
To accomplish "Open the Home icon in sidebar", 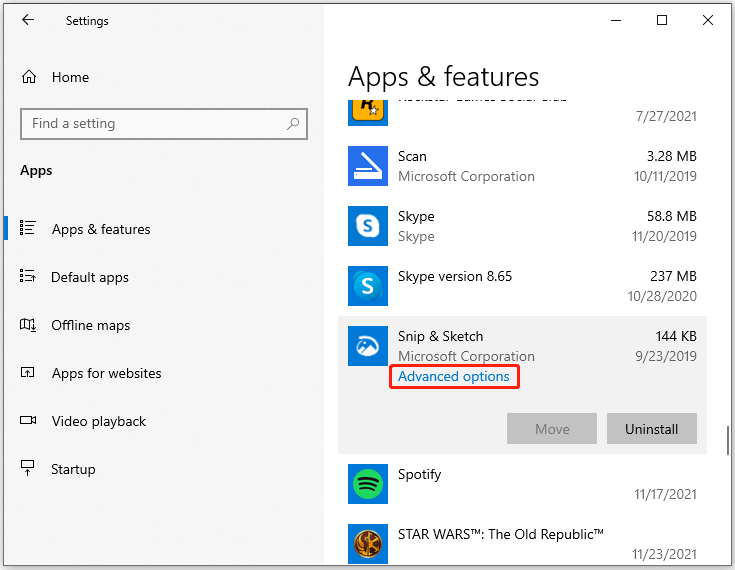I will [29, 76].
